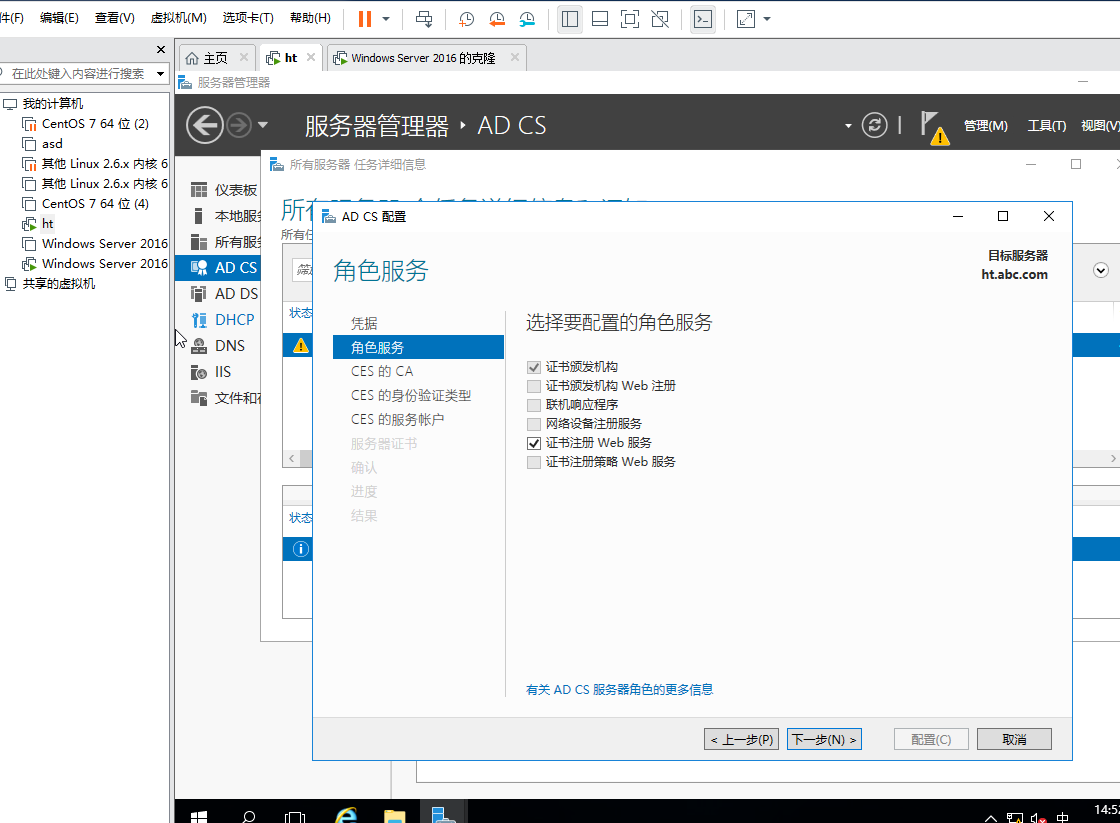1120x823 pixels.
Task: Open the notifications flag with warning
Action: (934, 127)
